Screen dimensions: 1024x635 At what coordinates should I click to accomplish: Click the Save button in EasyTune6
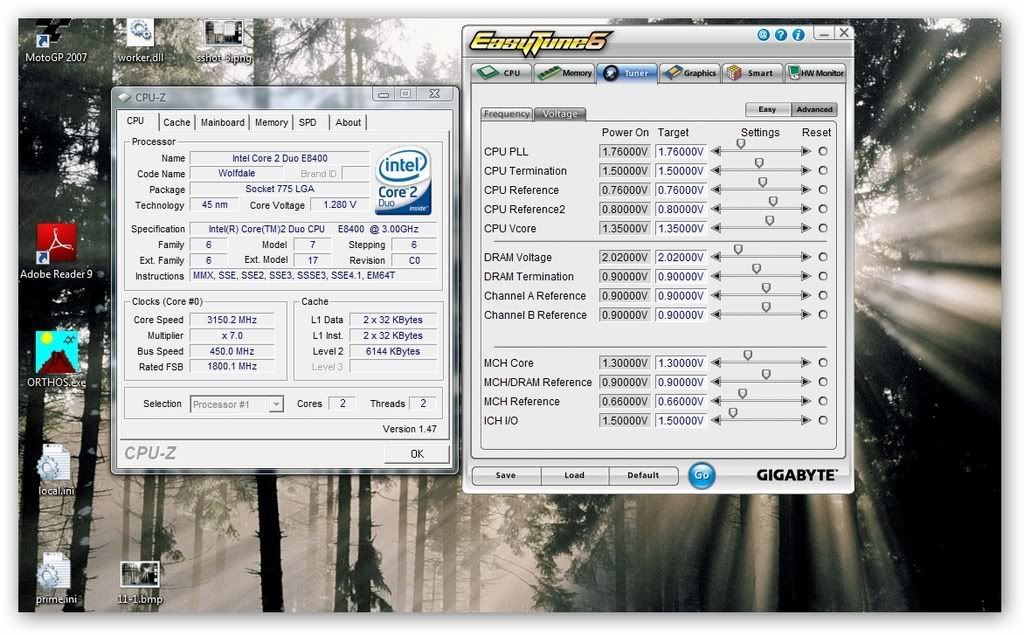[x=505, y=475]
